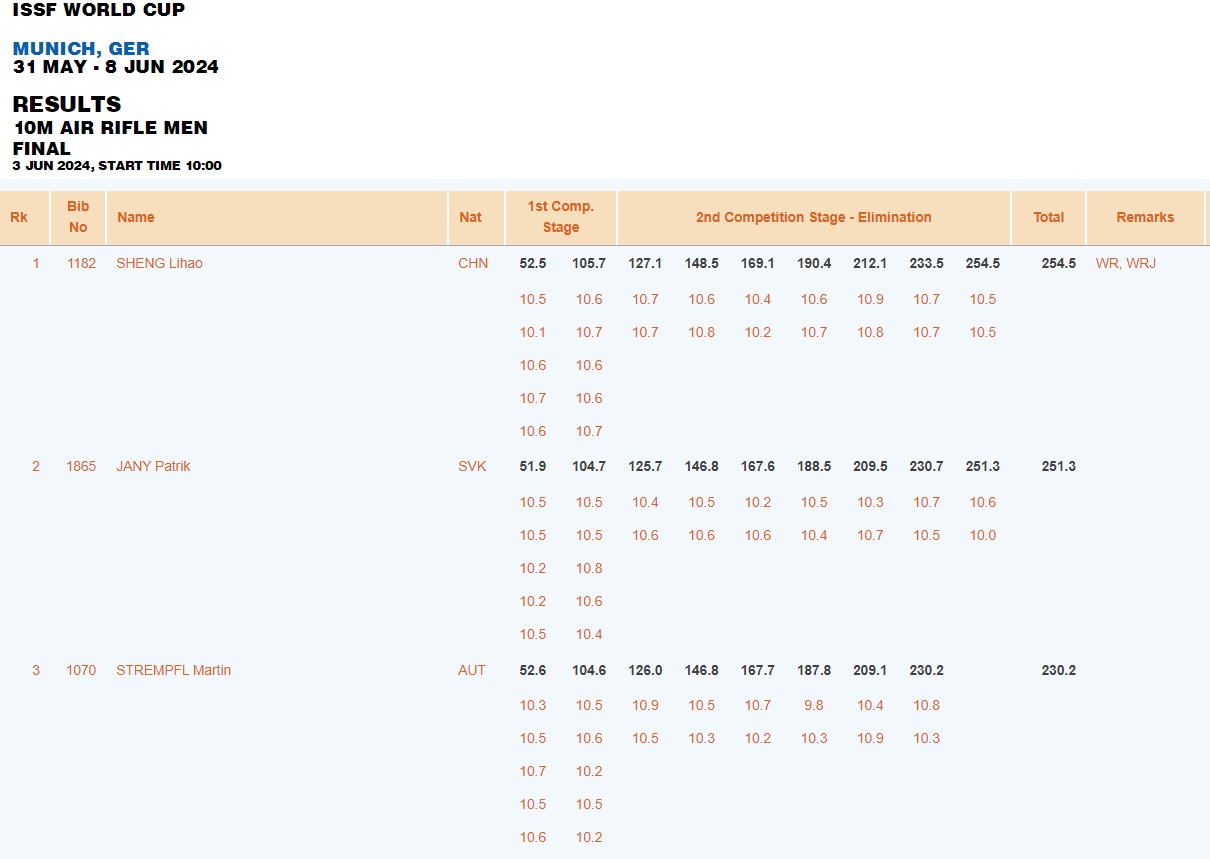Click the Bib No column header
Screen dimensions: 1210x859
78,217
